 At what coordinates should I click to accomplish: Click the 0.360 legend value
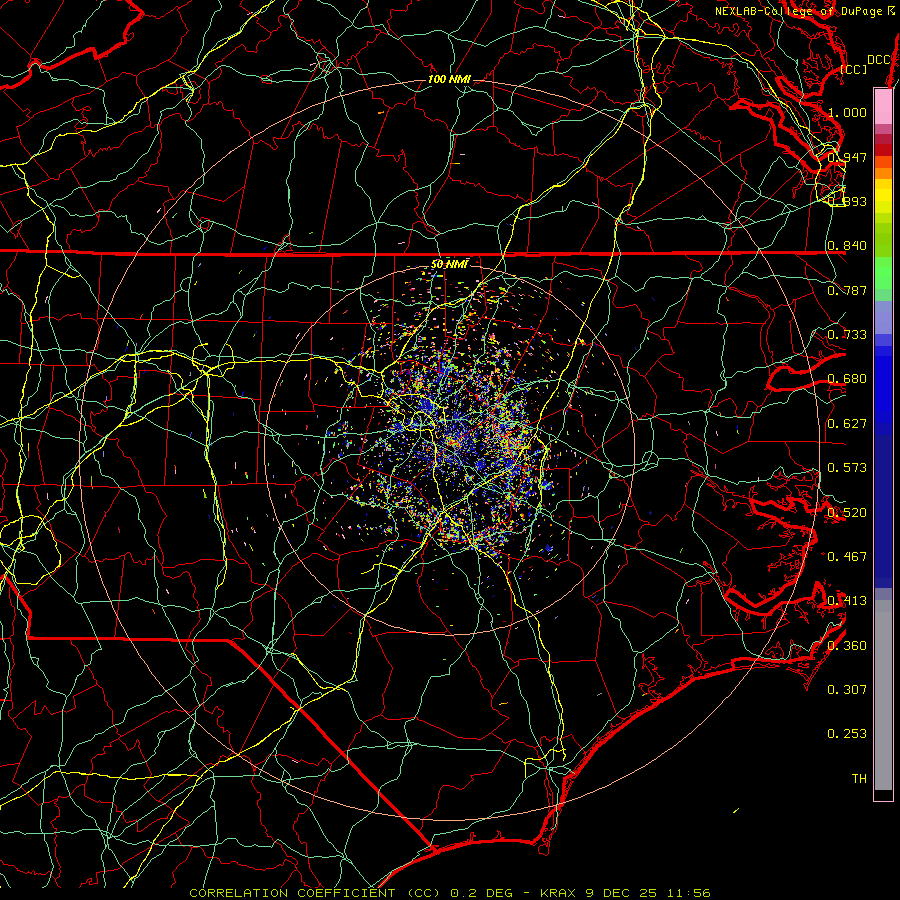(x=847, y=645)
